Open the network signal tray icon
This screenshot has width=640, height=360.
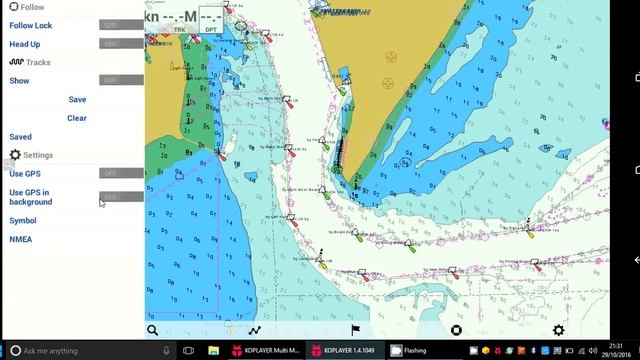(x=581, y=351)
